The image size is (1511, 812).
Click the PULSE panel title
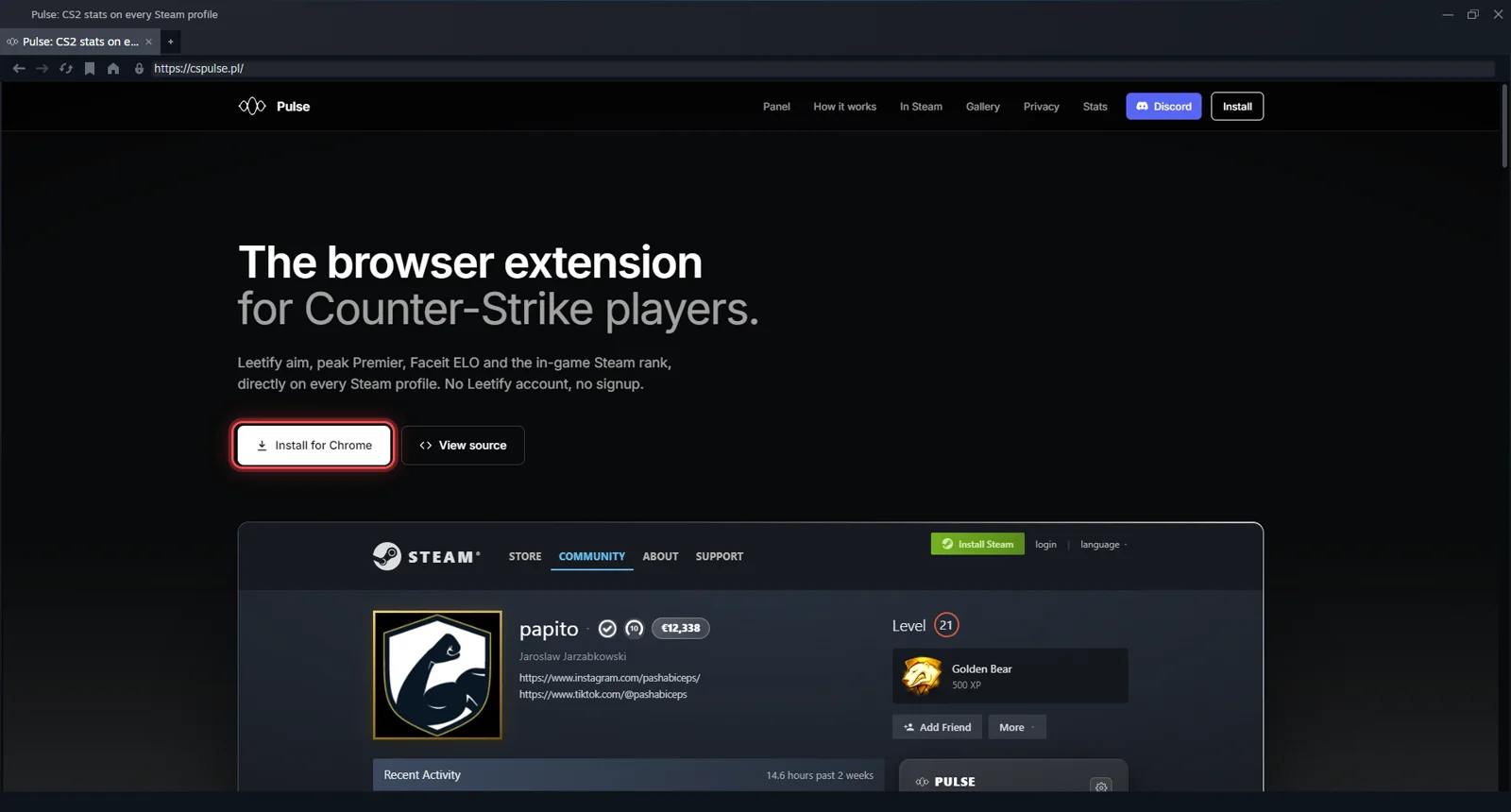[x=955, y=782]
